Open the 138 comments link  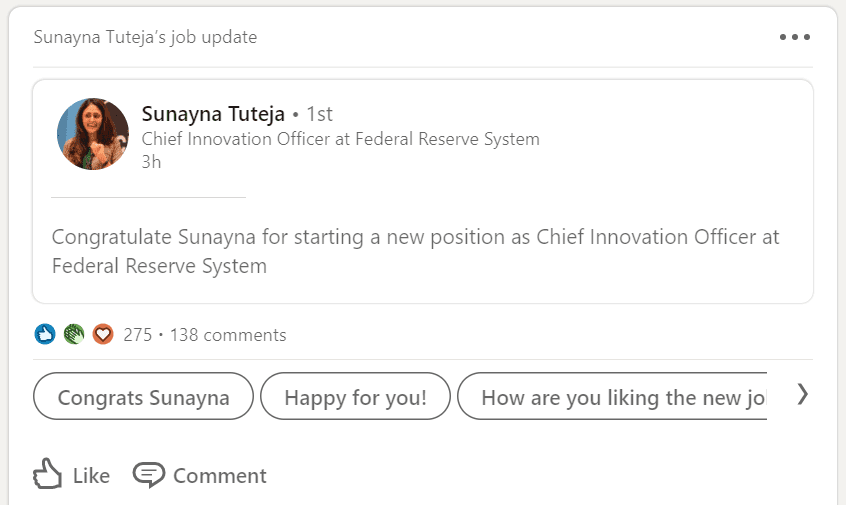pyautogui.click(x=228, y=335)
